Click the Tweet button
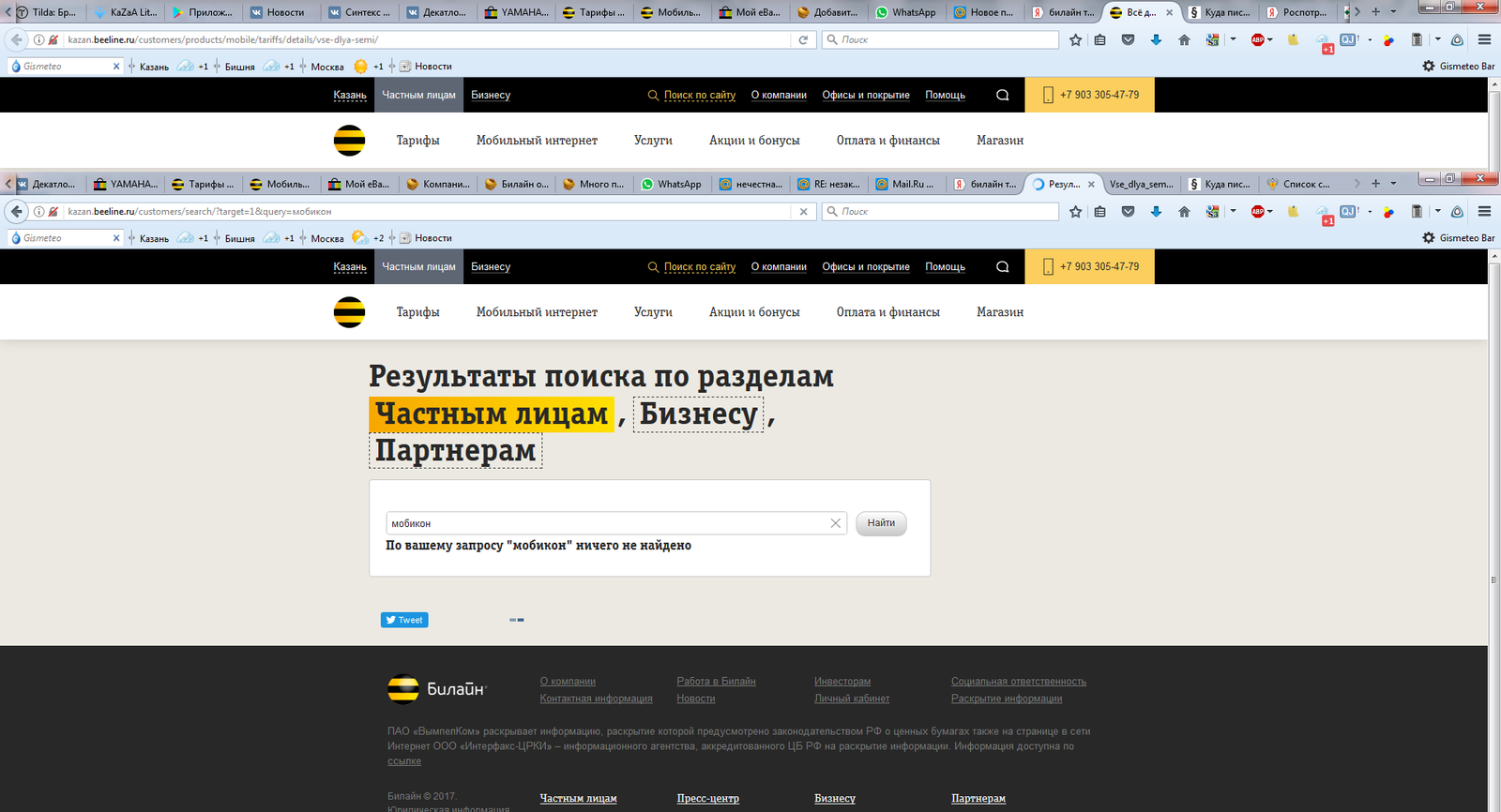Viewport: 1501px width, 812px height. [x=404, y=620]
